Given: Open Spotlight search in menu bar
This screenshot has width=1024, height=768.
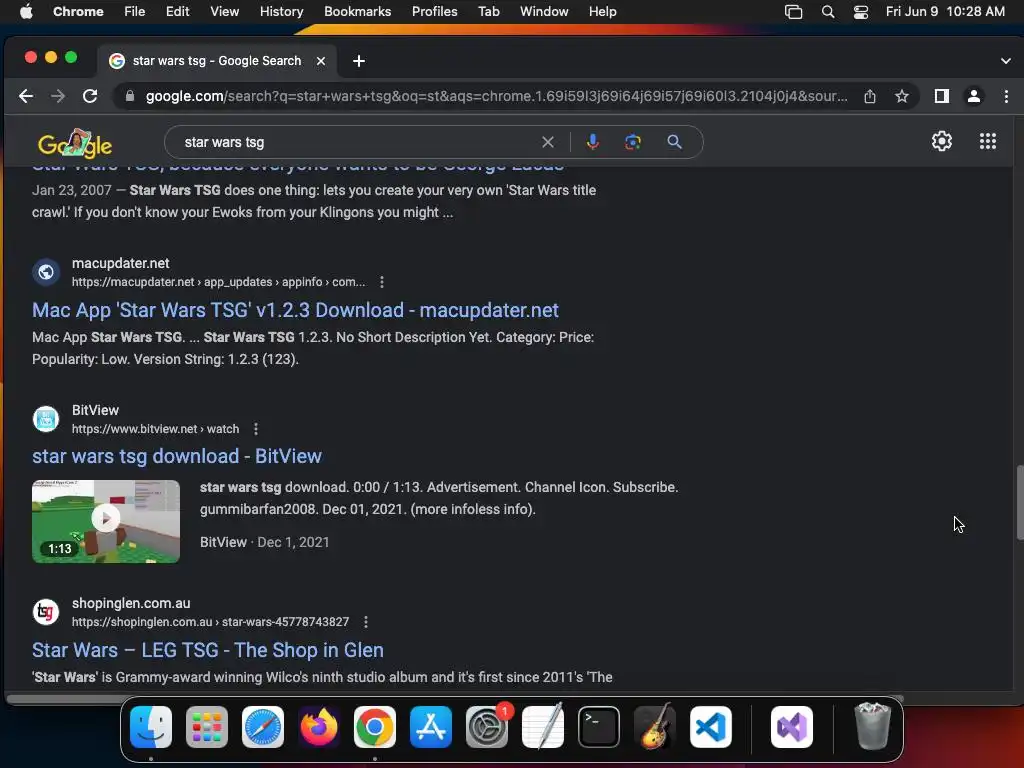Looking at the screenshot, I should click(x=827, y=12).
